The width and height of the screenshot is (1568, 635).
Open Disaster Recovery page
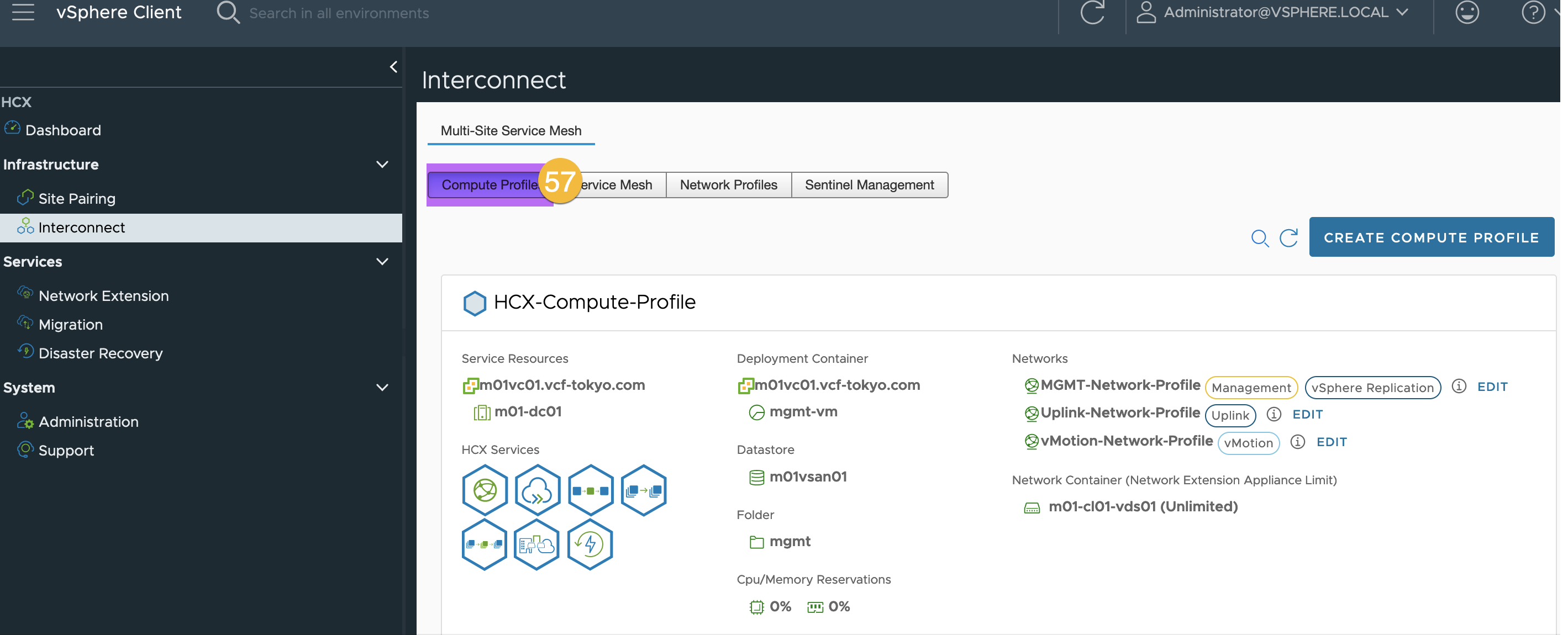100,353
